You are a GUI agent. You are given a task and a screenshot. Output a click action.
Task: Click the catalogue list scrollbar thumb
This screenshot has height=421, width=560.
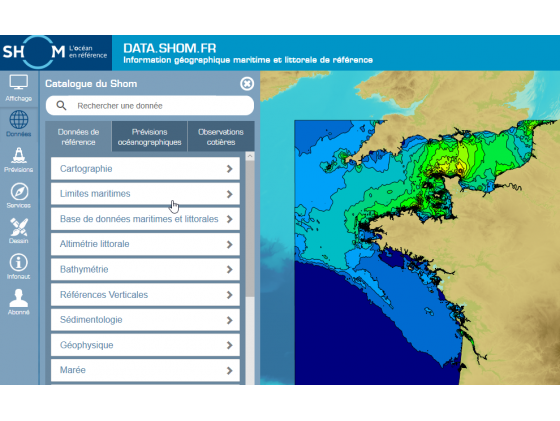[250, 229]
